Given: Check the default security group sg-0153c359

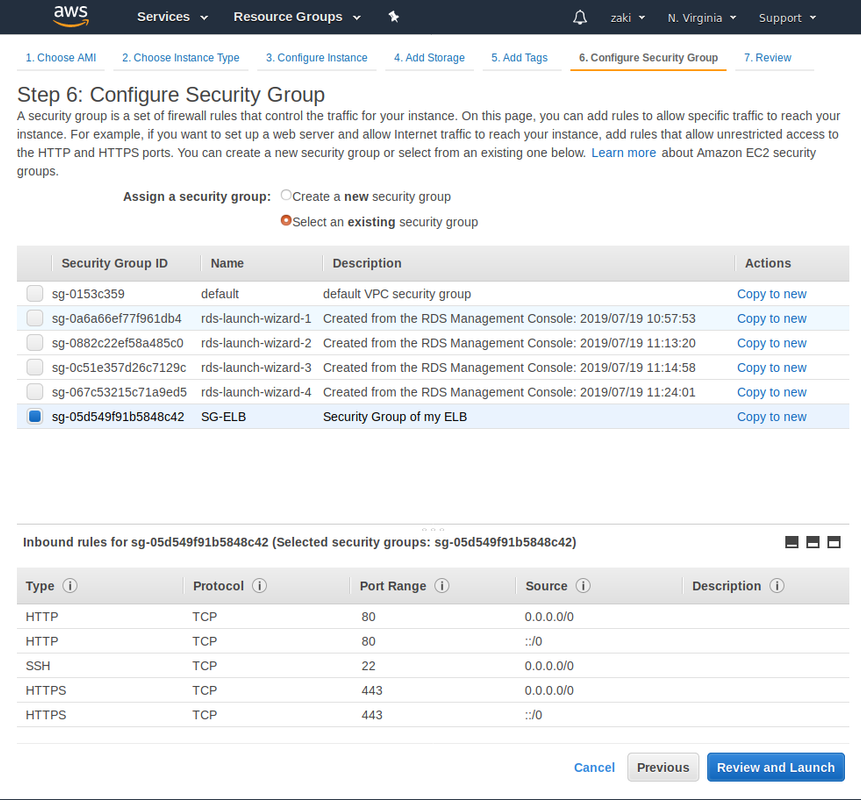Looking at the screenshot, I should pos(34,294).
